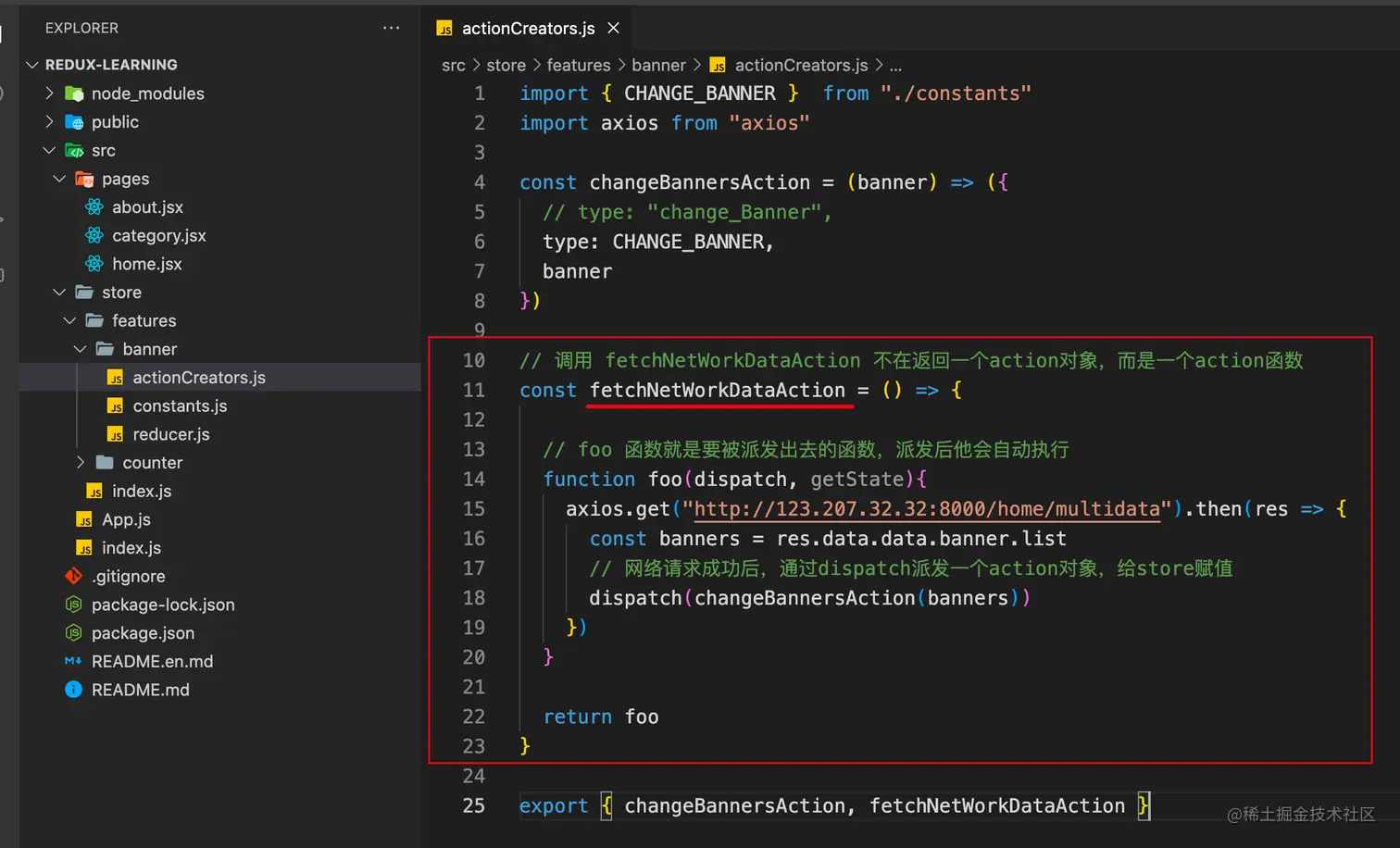Open about.jsx from the Explorer
The height and width of the screenshot is (848, 1400).
(148, 207)
